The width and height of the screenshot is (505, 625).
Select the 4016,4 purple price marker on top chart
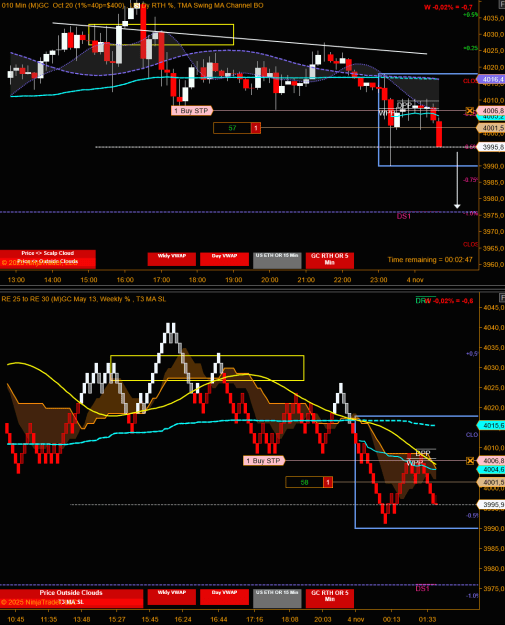[x=491, y=79]
